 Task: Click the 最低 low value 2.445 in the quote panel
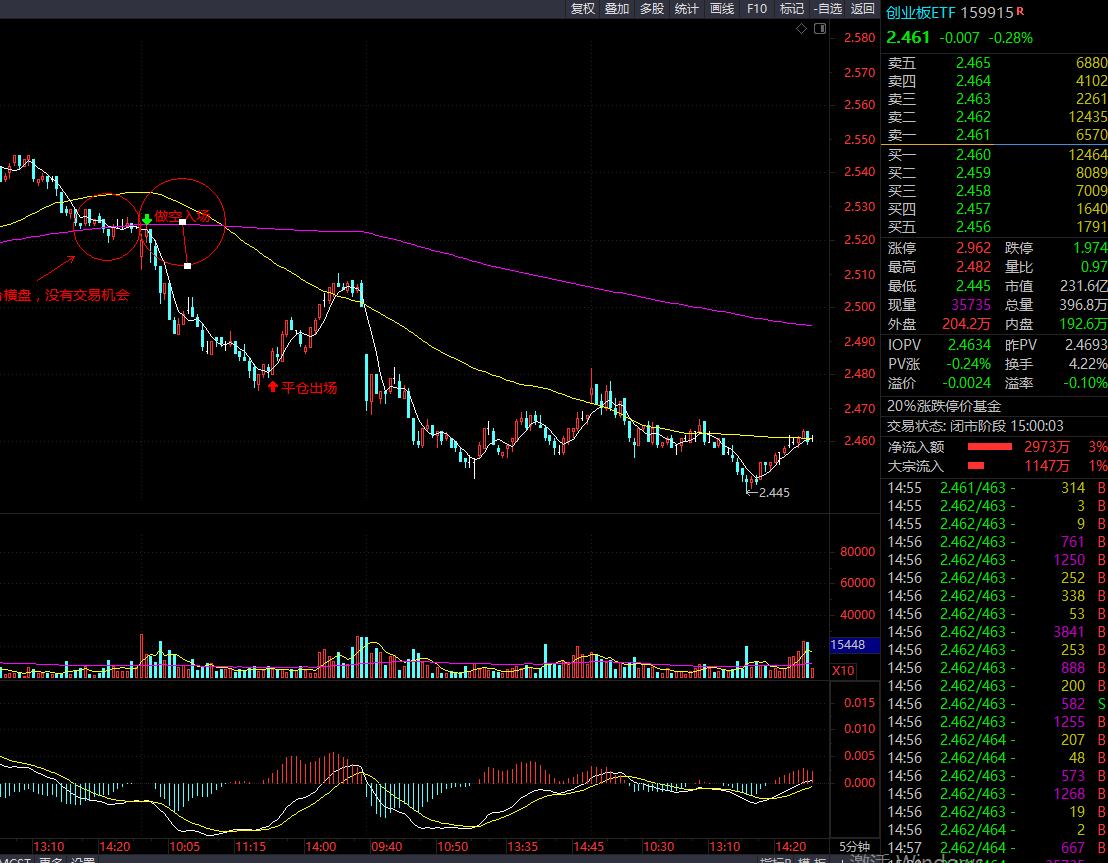(x=973, y=286)
